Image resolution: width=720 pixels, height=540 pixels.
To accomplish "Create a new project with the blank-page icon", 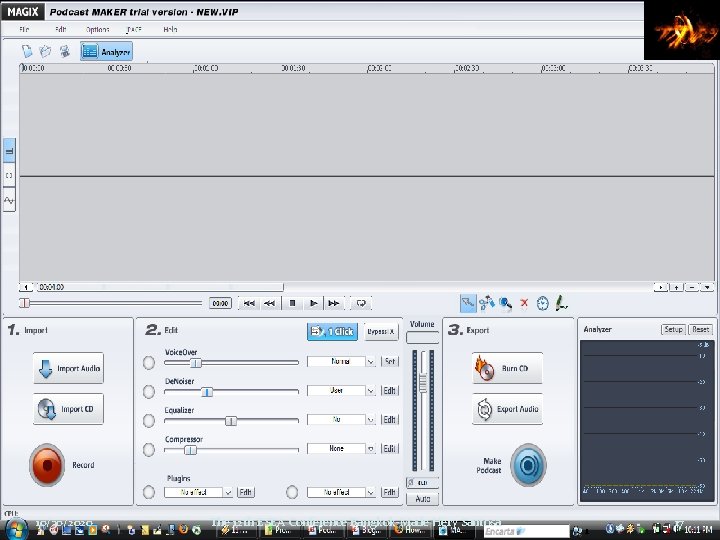I will coord(27,51).
